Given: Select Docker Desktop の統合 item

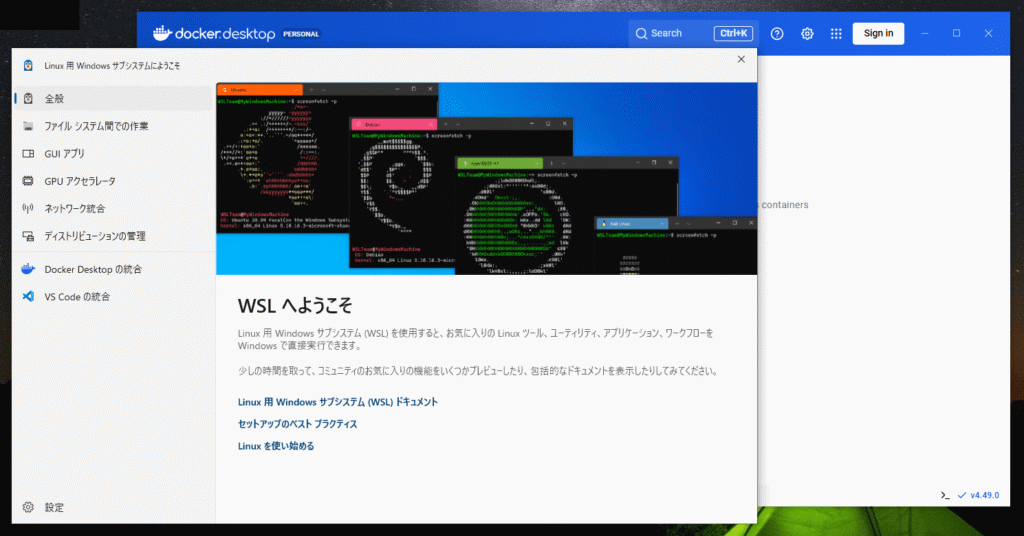Looking at the screenshot, I should 93,269.
